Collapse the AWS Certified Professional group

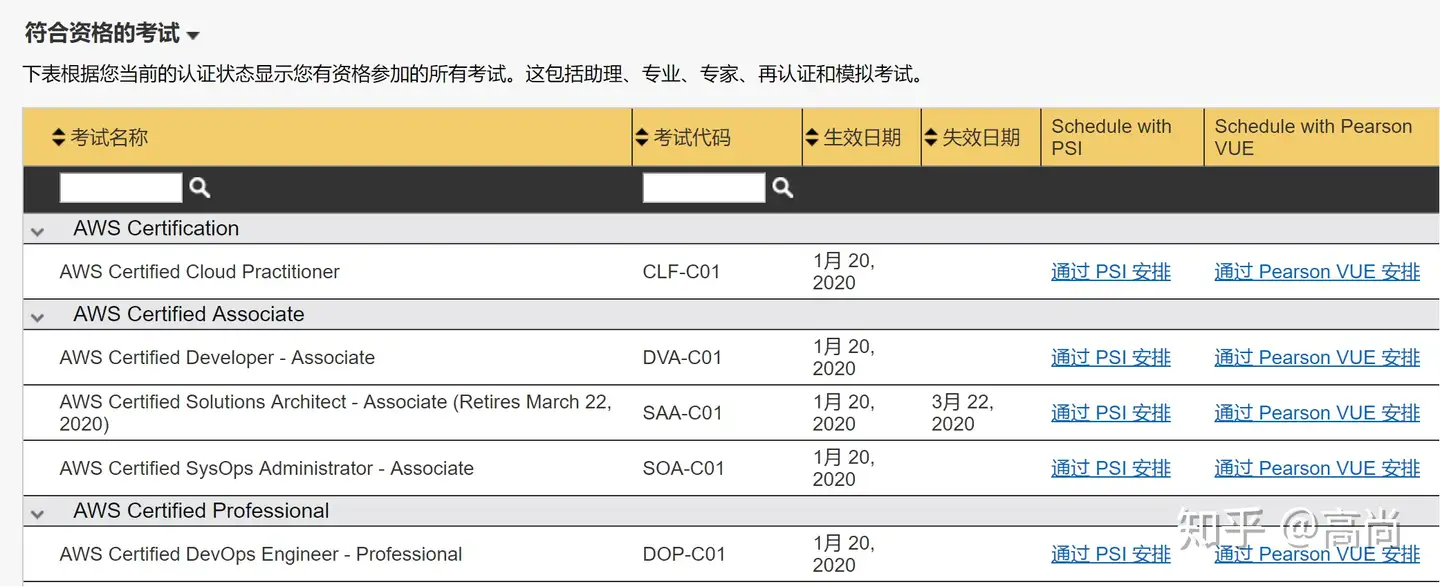(x=38, y=514)
